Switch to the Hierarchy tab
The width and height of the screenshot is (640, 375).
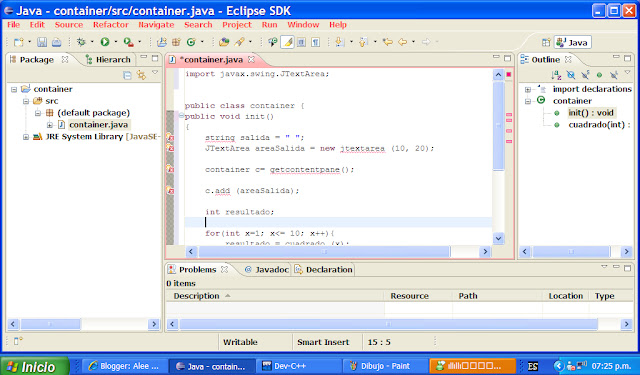109,60
